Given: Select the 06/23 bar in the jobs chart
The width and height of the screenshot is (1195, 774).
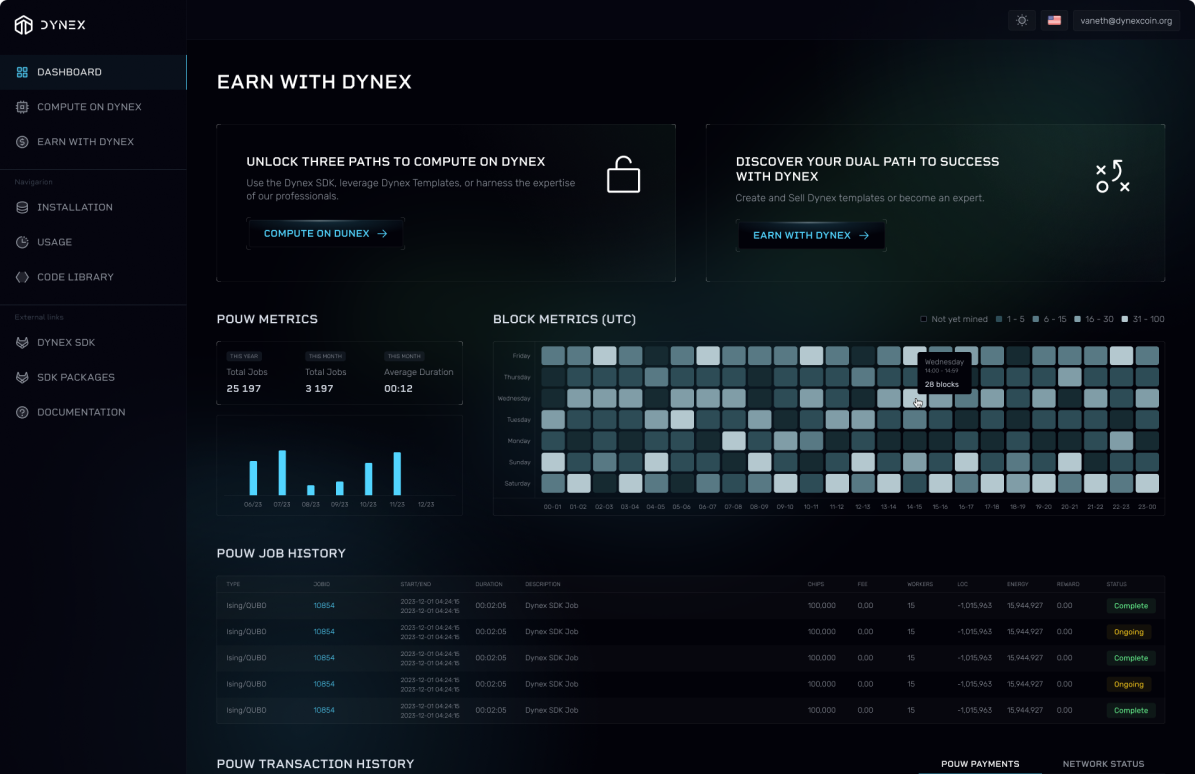Looking at the screenshot, I should coord(253,478).
